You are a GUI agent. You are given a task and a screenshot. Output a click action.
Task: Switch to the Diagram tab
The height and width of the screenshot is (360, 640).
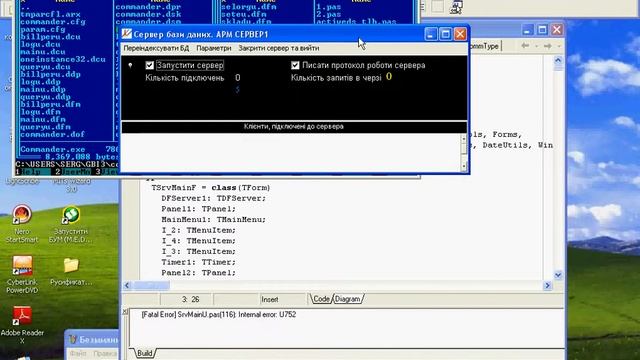(x=348, y=299)
